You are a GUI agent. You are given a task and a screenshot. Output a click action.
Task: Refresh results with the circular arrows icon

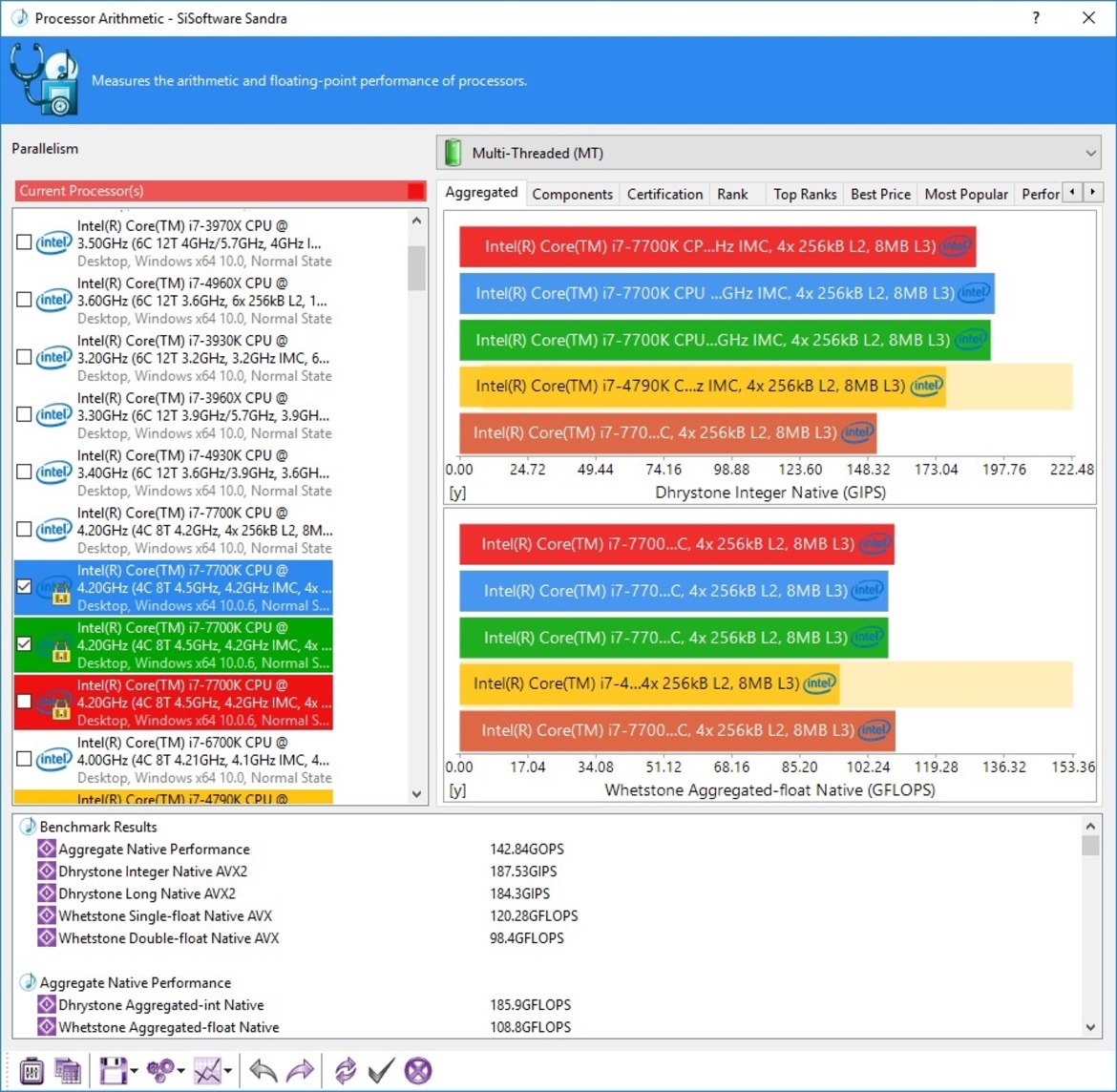click(x=346, y=1071)
